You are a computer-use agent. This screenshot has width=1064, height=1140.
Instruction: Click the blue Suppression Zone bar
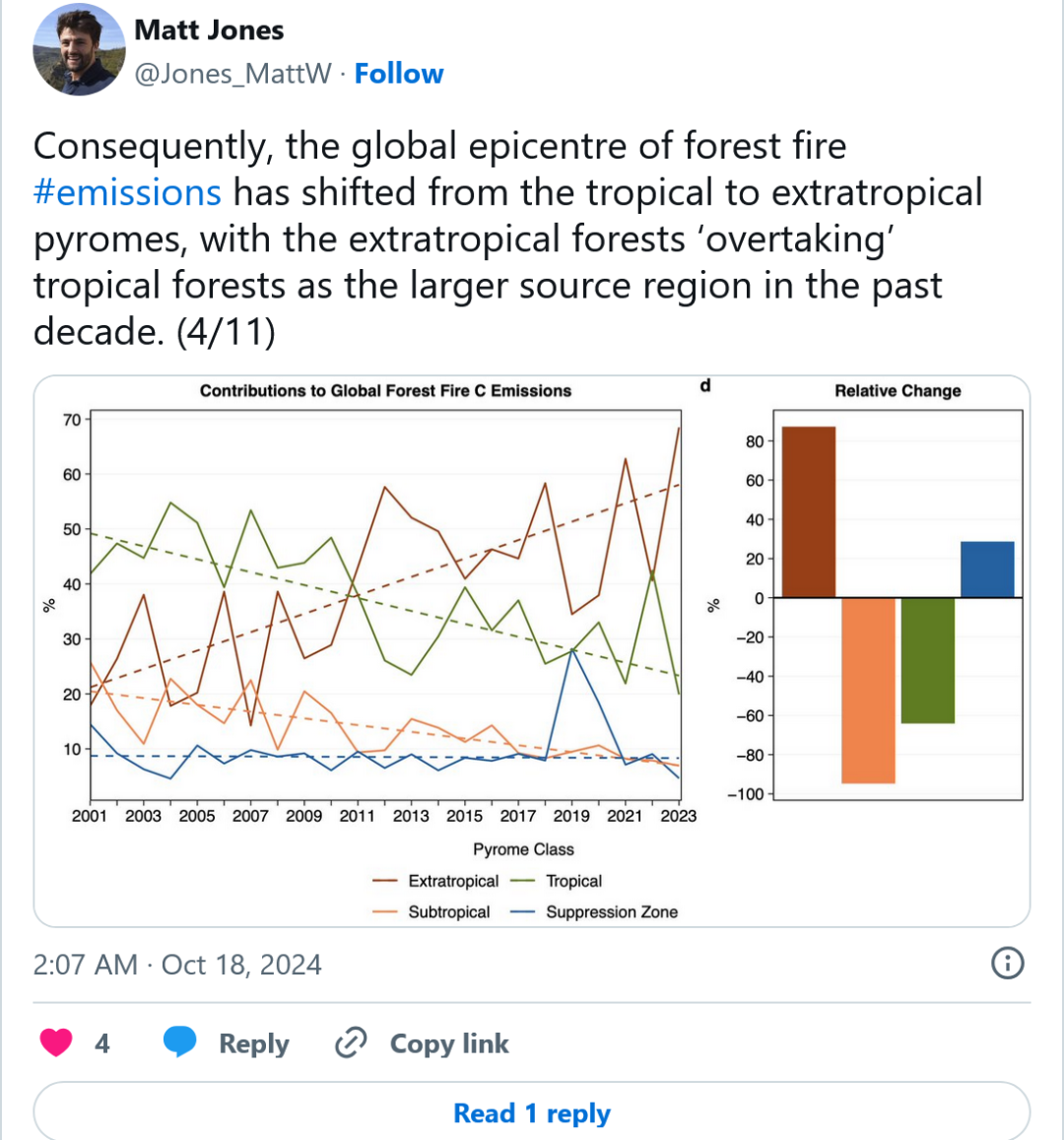(x=987, y=570)
